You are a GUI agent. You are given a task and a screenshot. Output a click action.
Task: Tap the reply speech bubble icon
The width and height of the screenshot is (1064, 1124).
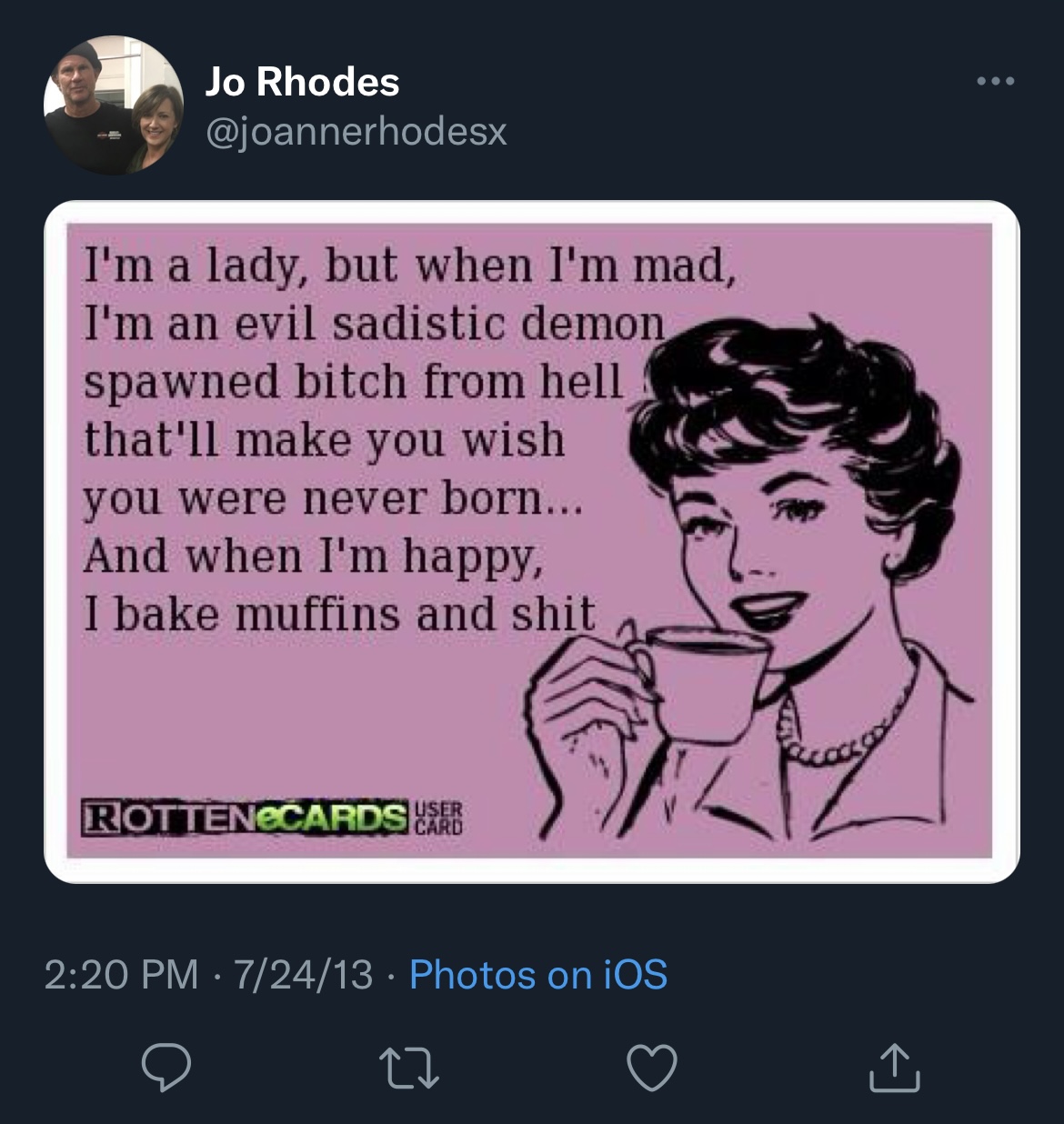[166, 1068]
